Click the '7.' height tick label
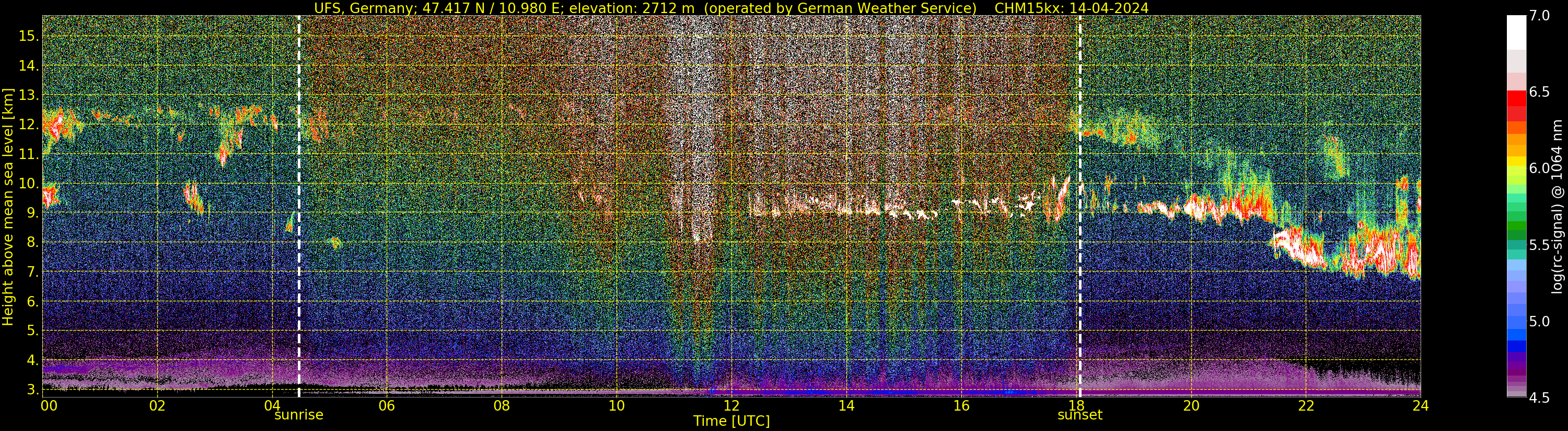The height and width of the screenshot is (431, 1568). coord(32,272)
